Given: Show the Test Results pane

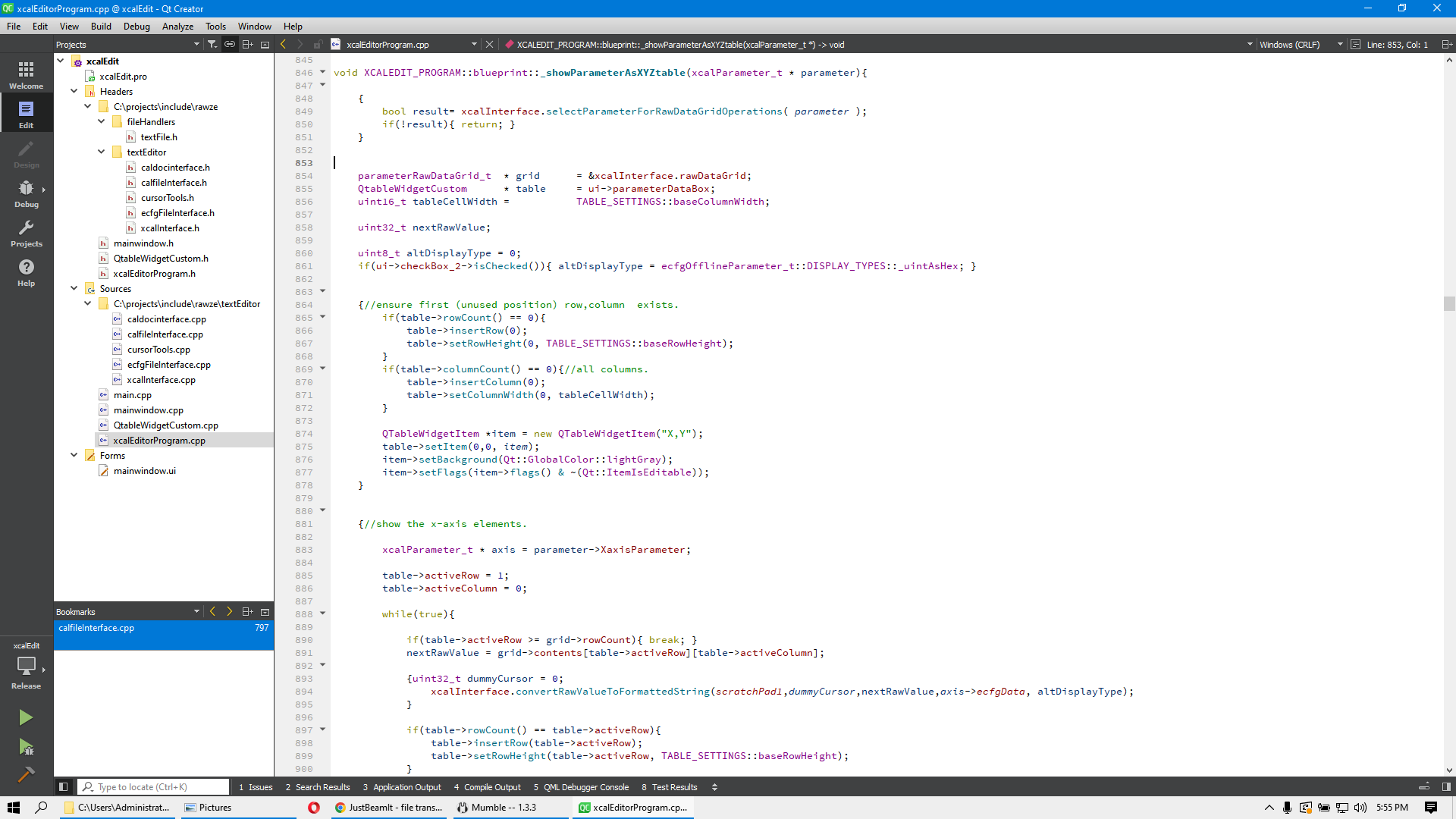Looking at the screenshot, I should pos(669,787).
